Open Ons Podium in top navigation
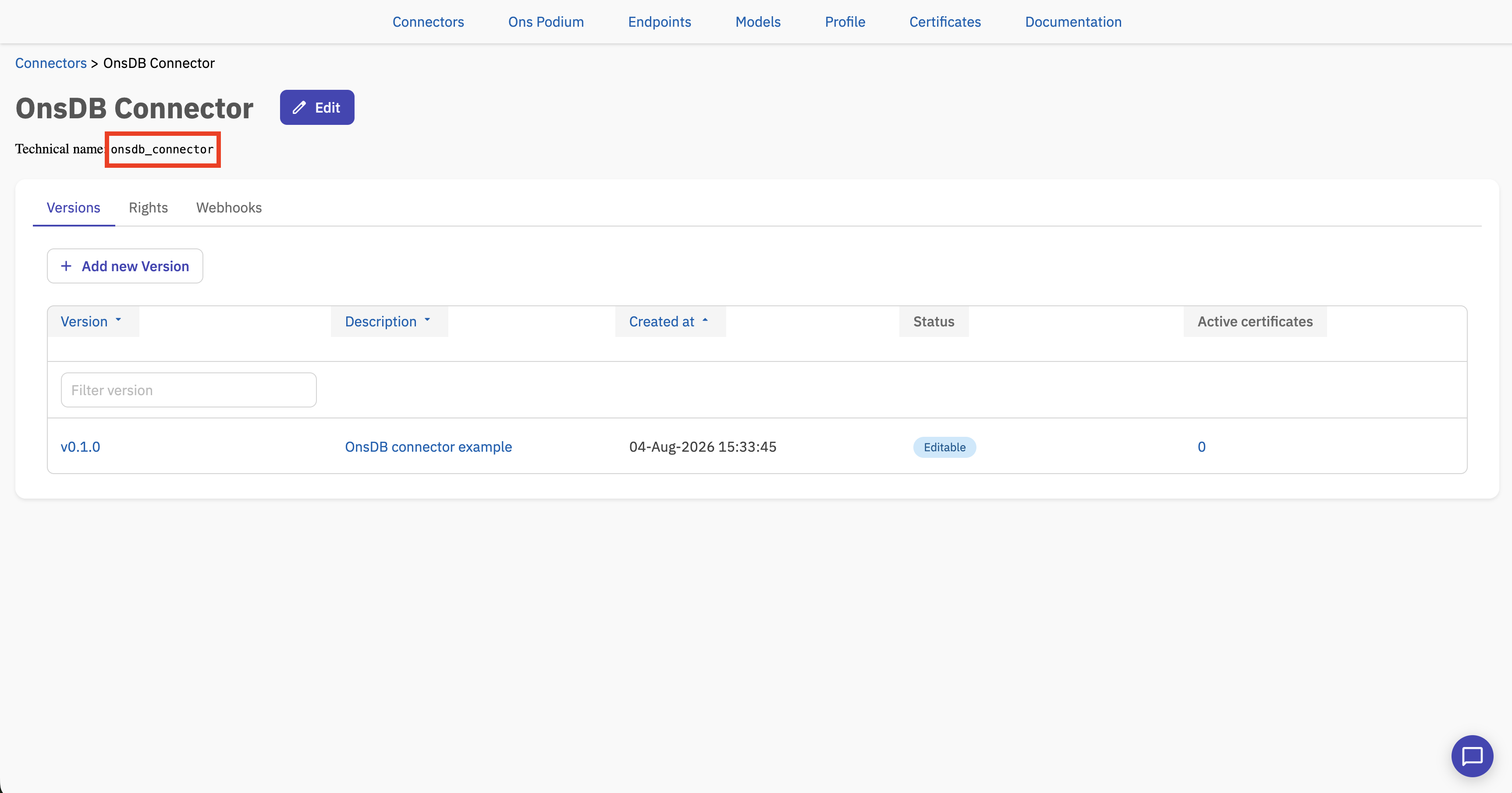 click(x=546, y=22)
